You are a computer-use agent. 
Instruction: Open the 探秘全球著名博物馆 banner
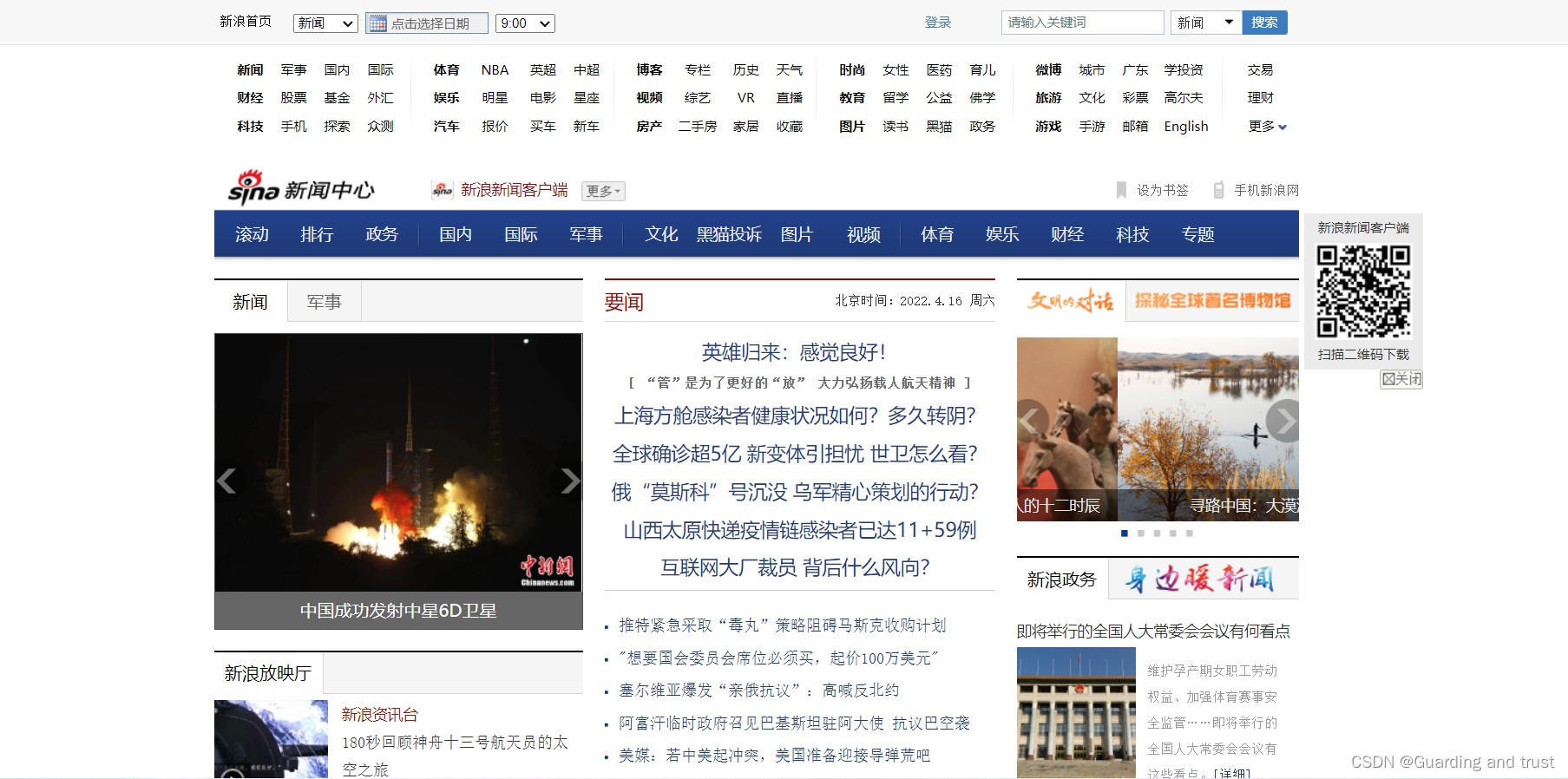(x=1212, y=301)
